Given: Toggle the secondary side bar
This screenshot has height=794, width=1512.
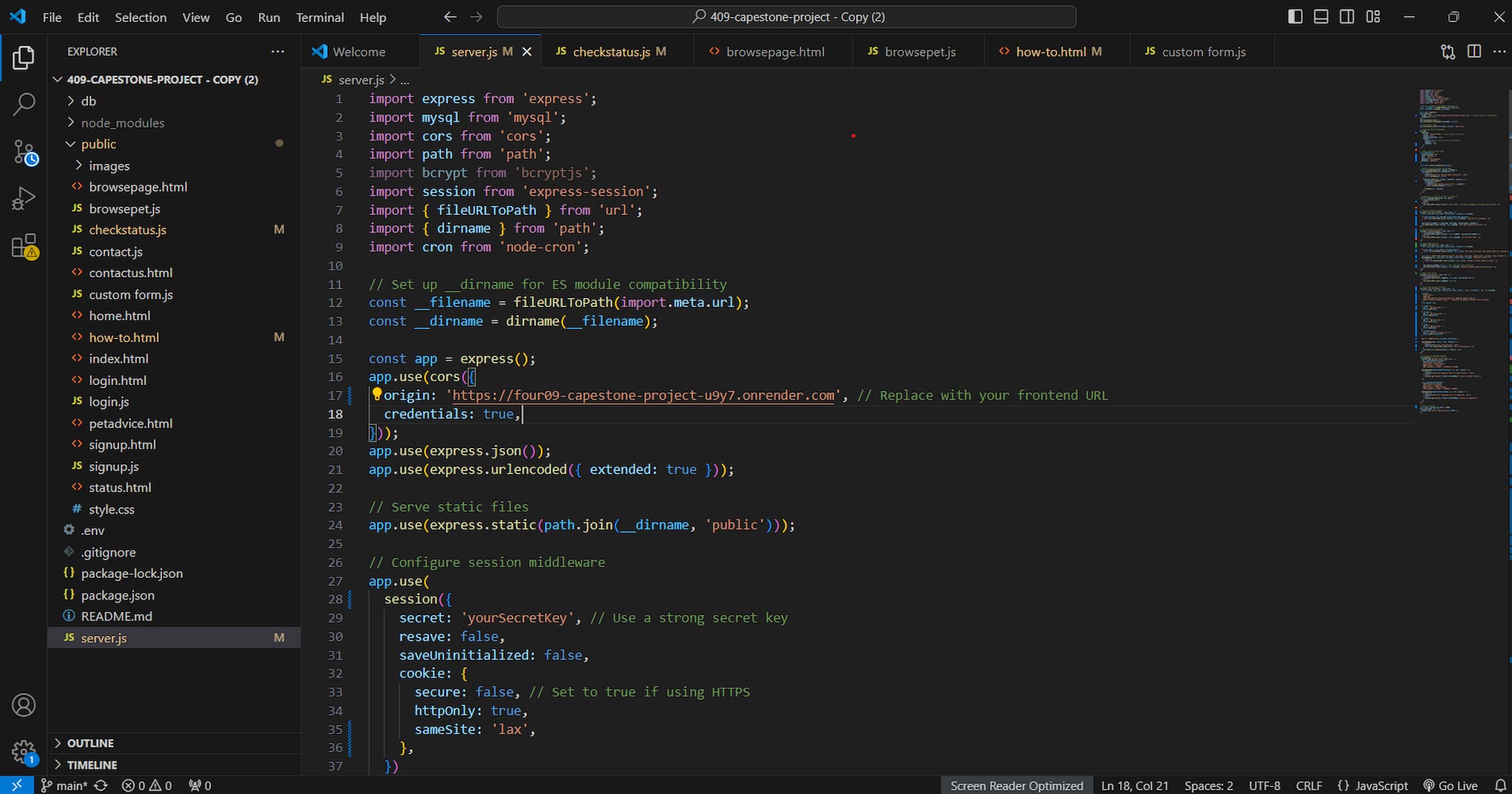Looking at the screenshot, I should point(1347,17).
